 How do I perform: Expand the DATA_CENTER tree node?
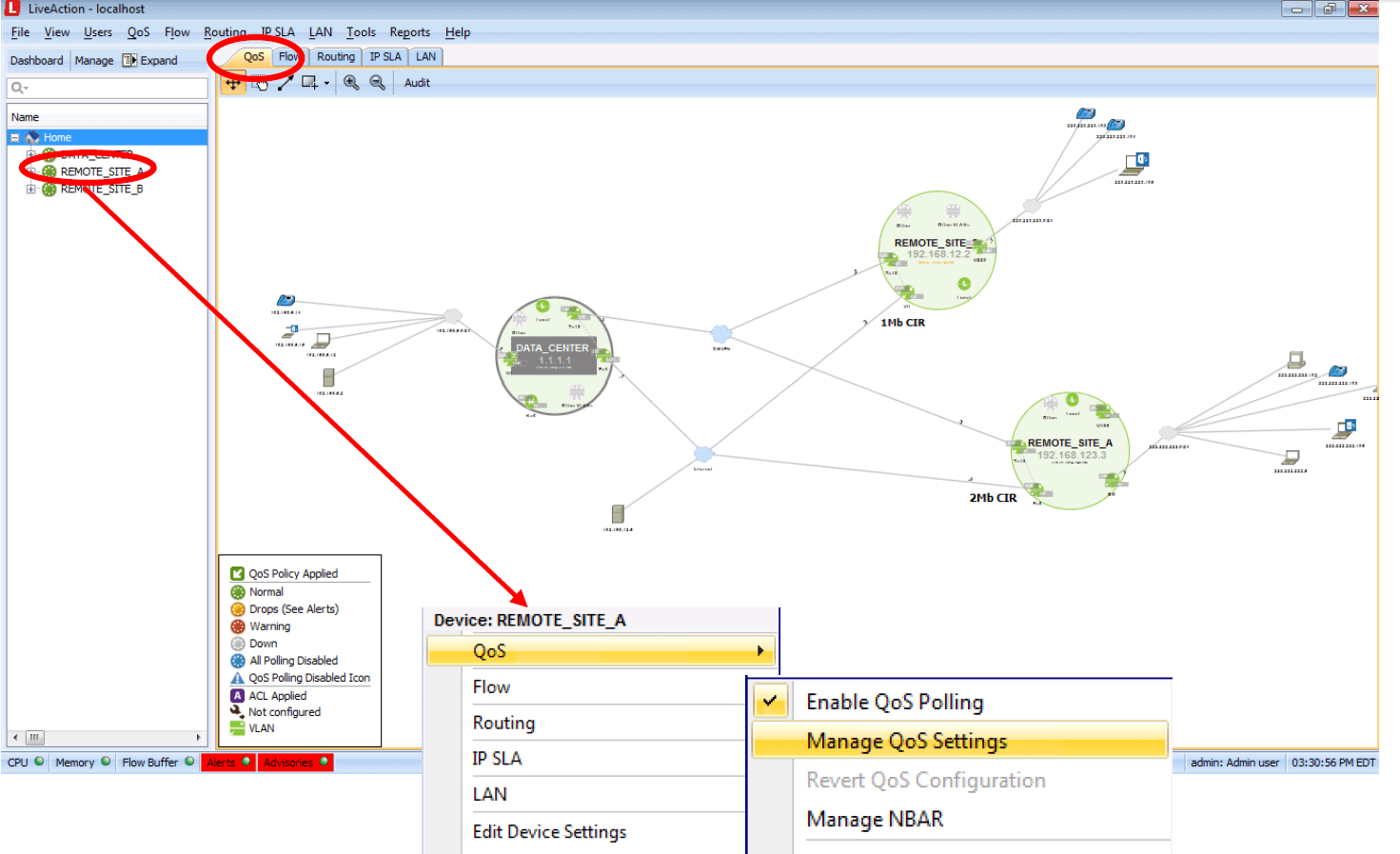30,154
